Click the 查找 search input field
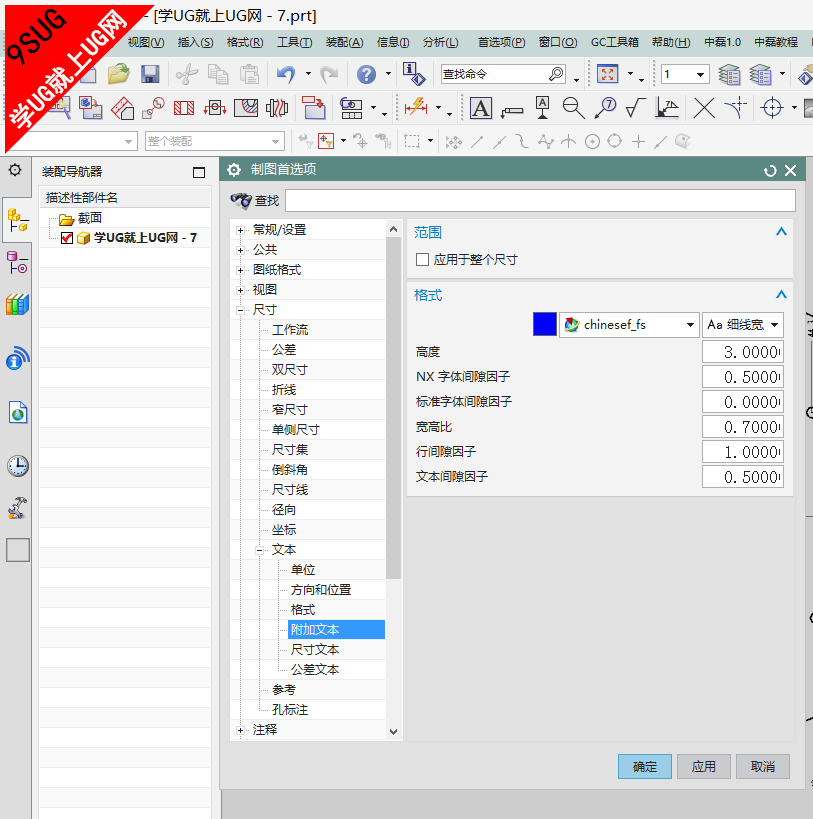The height and width of the screenshot is (819, 813). (x=540, y=201)
